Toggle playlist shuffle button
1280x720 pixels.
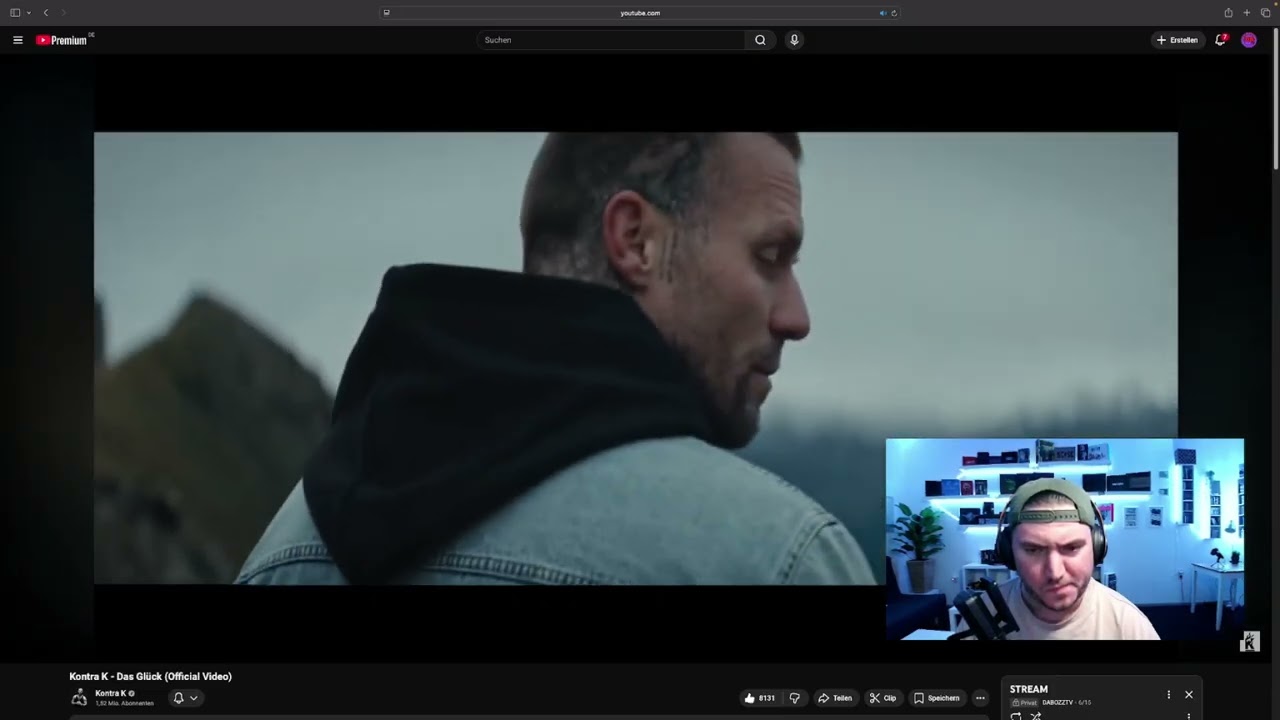tap(1036, 716)
